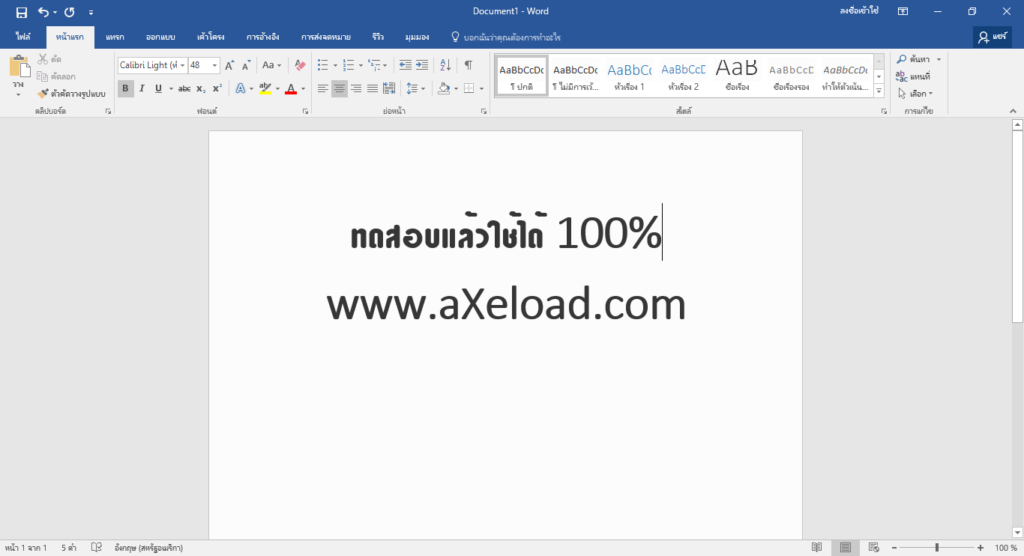
Task: Switch to the แทรก (Insert) tab
Action: [115, 37]
